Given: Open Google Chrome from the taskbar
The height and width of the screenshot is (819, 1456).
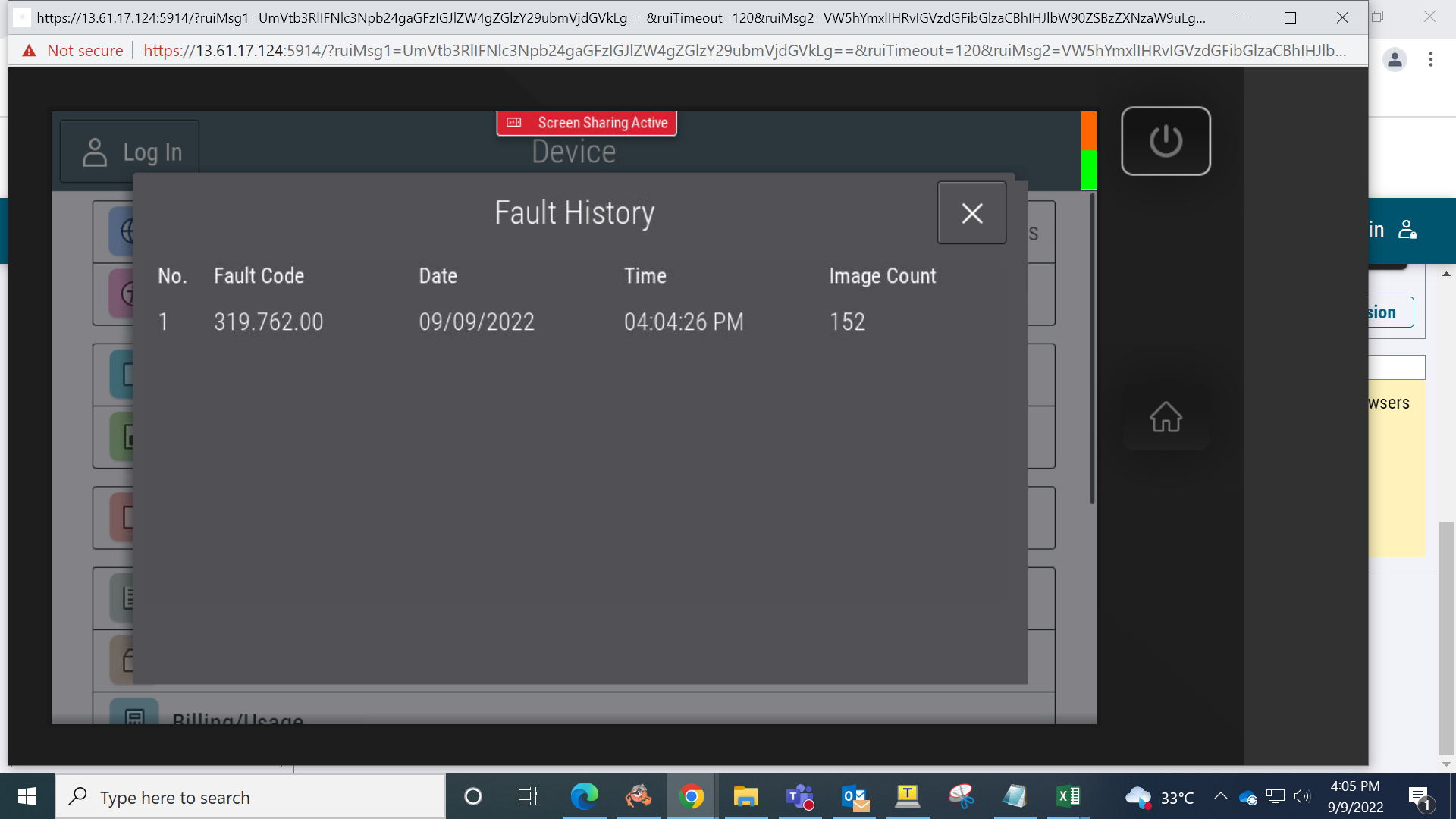Looking at the screenshot, I should [x=691, y=797].
